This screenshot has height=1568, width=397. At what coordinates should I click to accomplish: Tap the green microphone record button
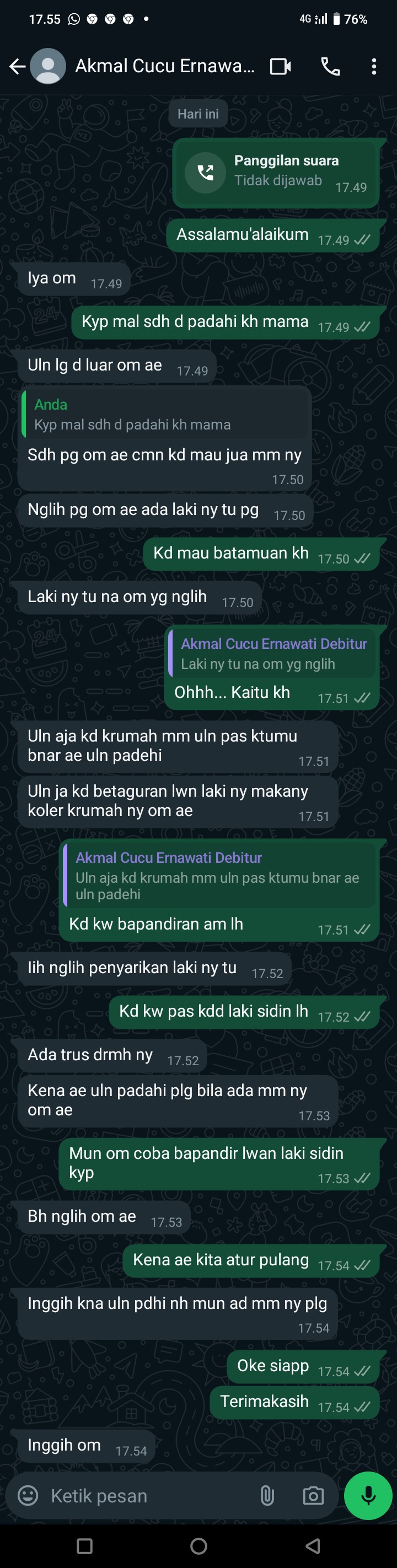[x=368, y=1496]
